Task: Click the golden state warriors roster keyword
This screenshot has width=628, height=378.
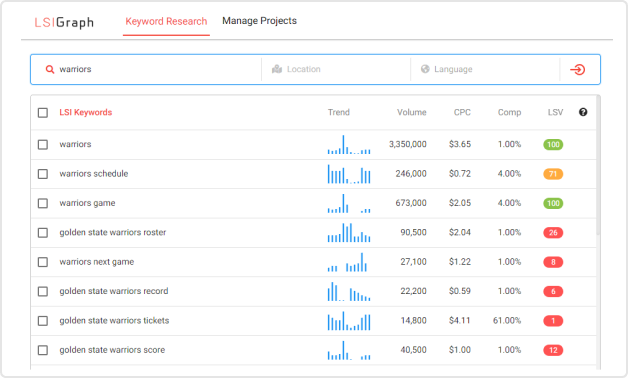Action: 113,232
